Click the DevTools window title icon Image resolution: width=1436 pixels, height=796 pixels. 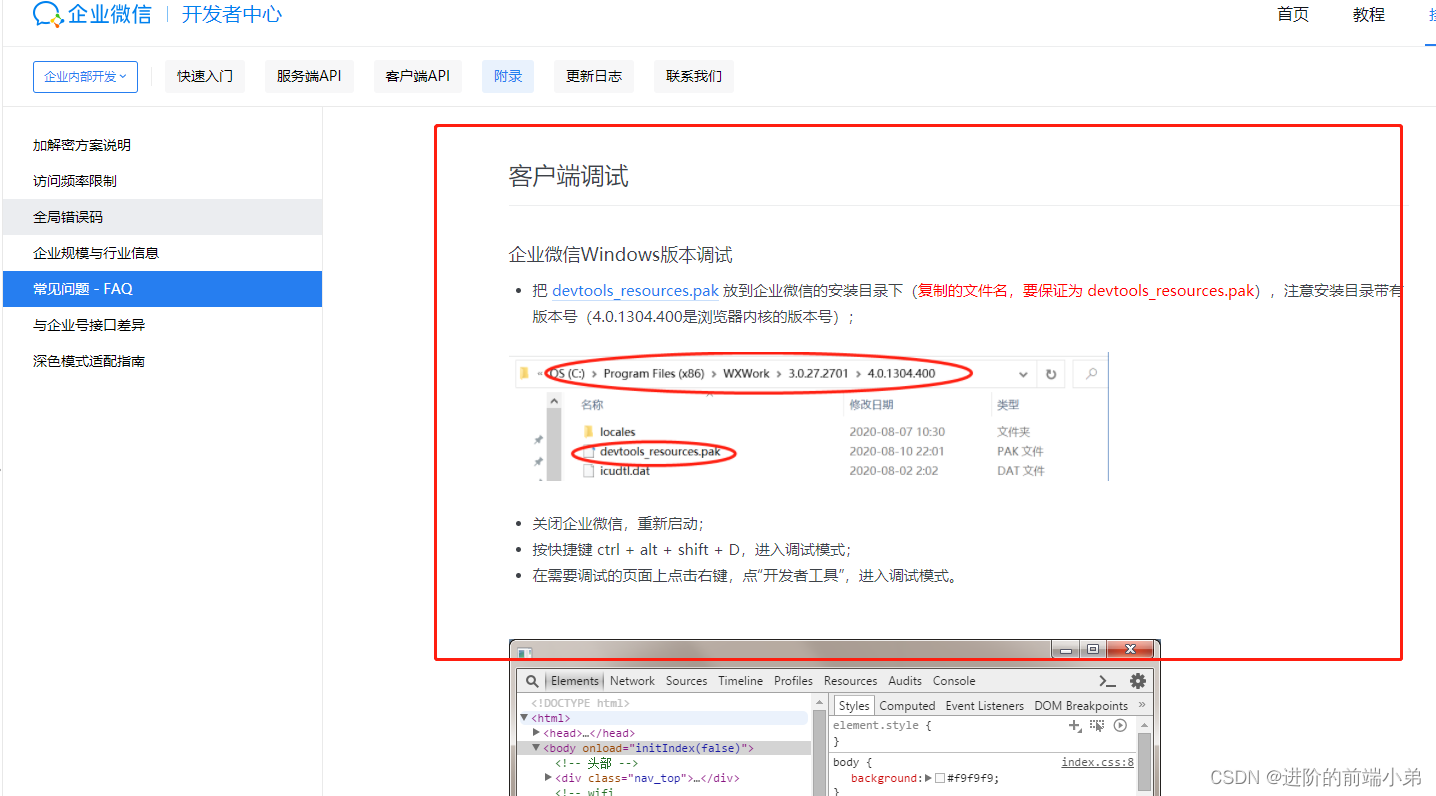coord(524,652)
